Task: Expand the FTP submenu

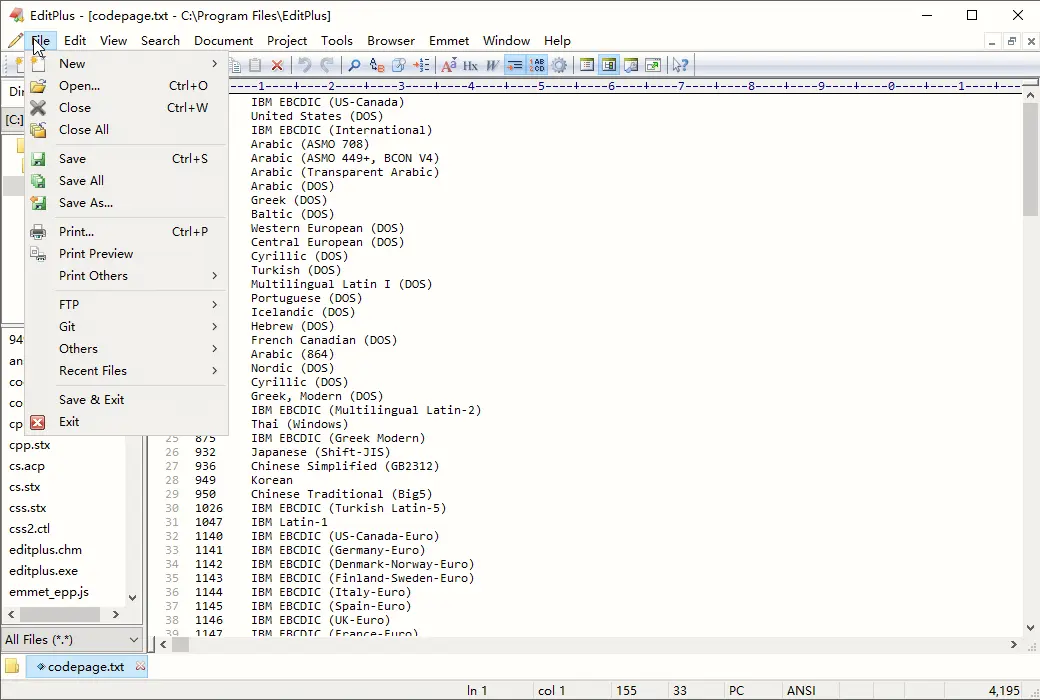Action: coord(127,305)
